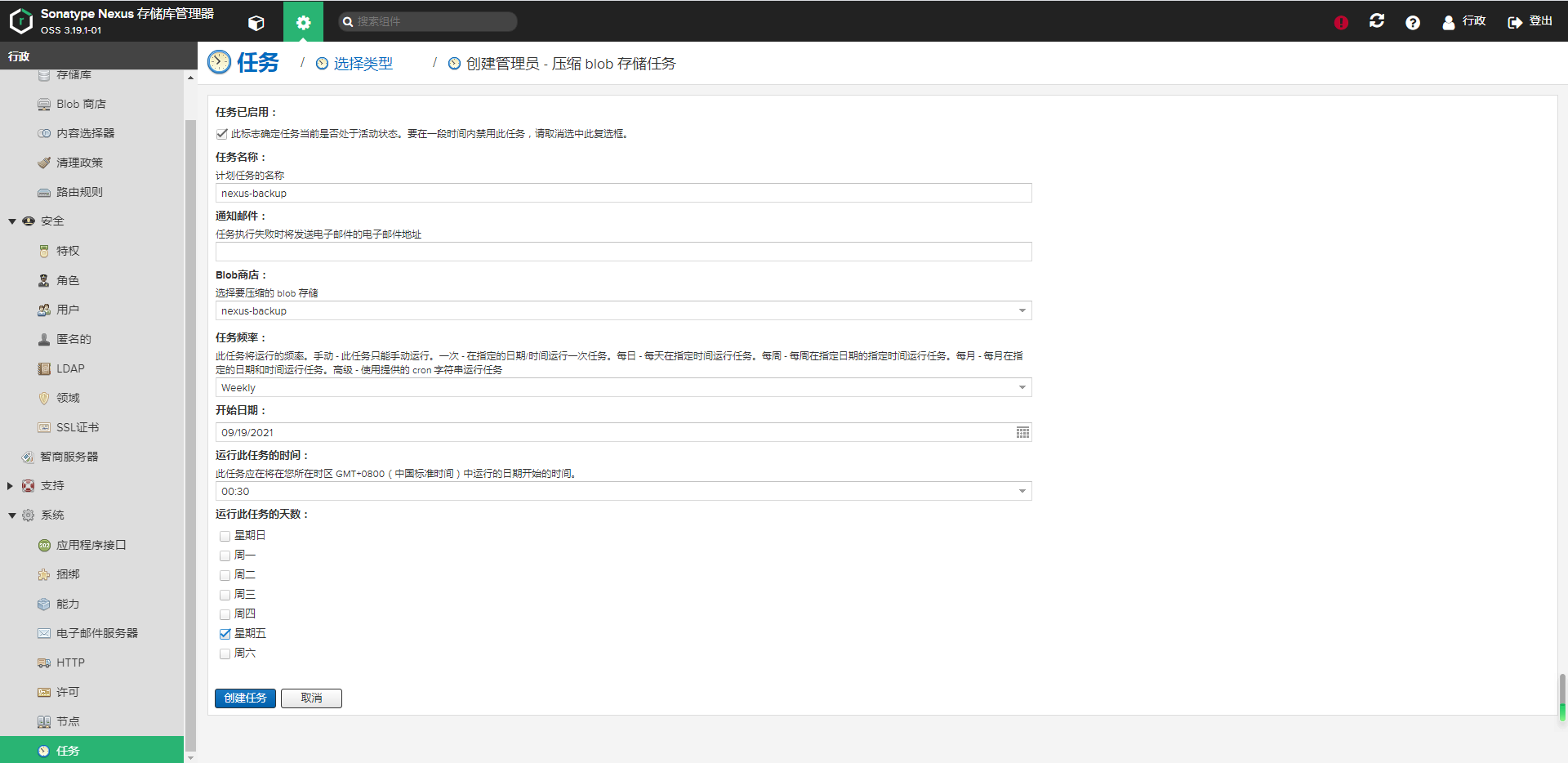This screenshot has height=763, width=1568.
Task: Check the 周二 checkbox
Action: (x=225, y=575)
